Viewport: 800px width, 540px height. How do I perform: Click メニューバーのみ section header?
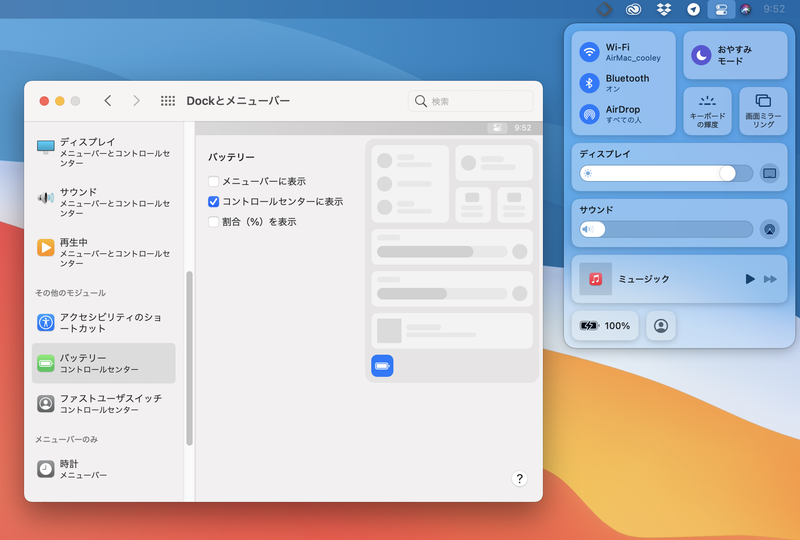pyautogui.click(x=66, y=439)
